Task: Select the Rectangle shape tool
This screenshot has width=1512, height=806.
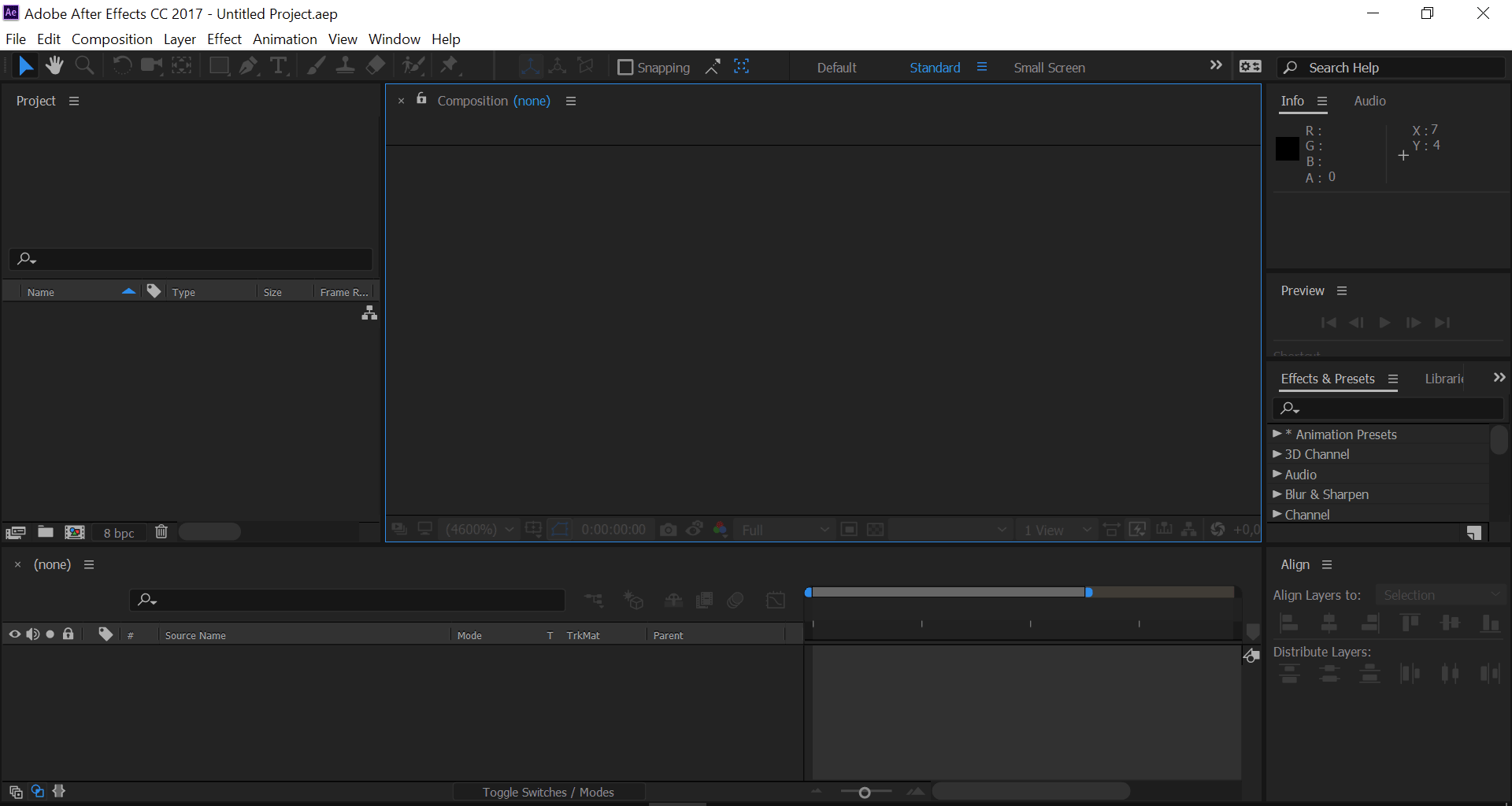Action: click(x=219, y=66)
